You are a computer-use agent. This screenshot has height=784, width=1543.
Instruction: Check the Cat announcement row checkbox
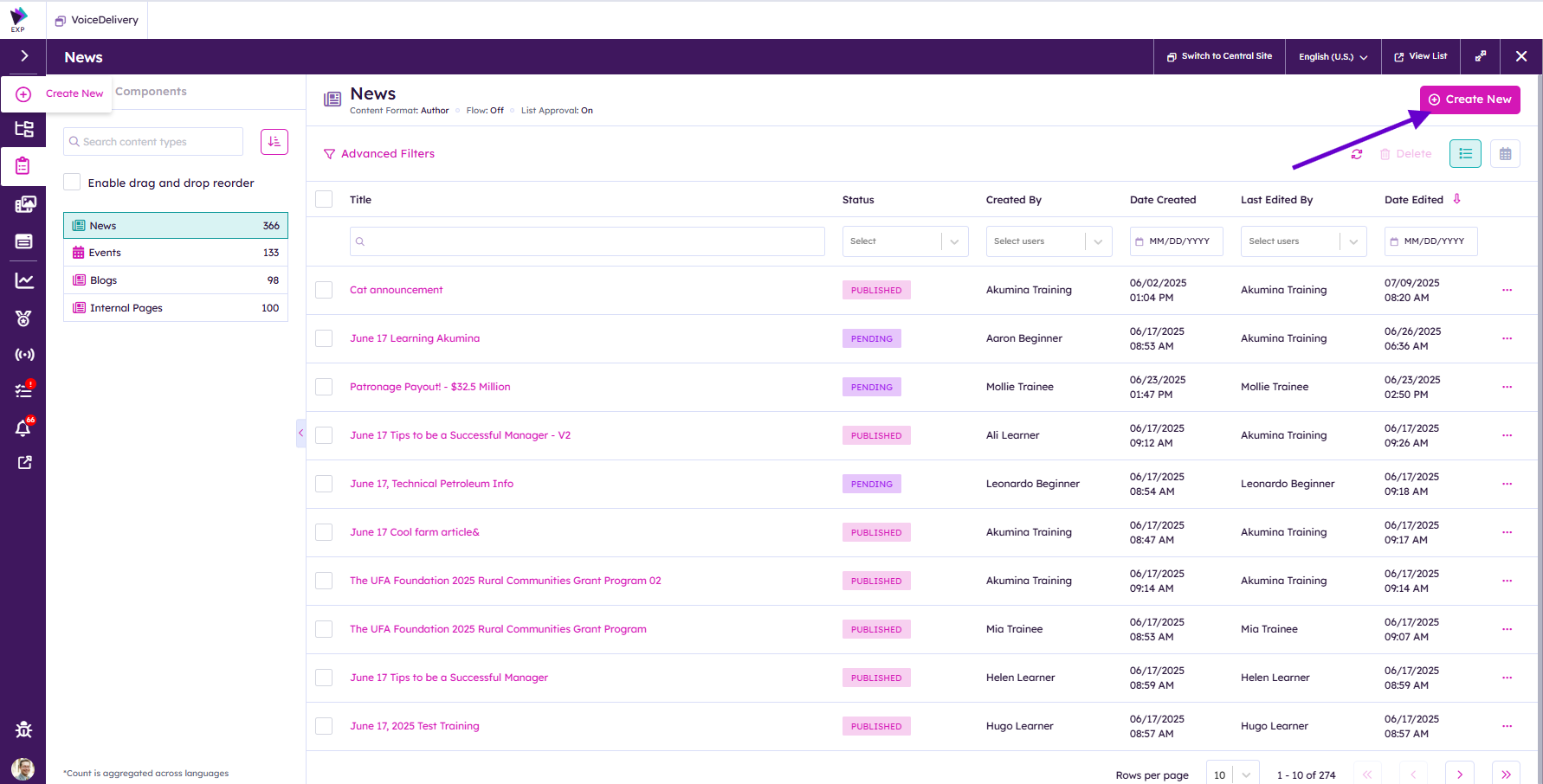(x=324, y=290)
